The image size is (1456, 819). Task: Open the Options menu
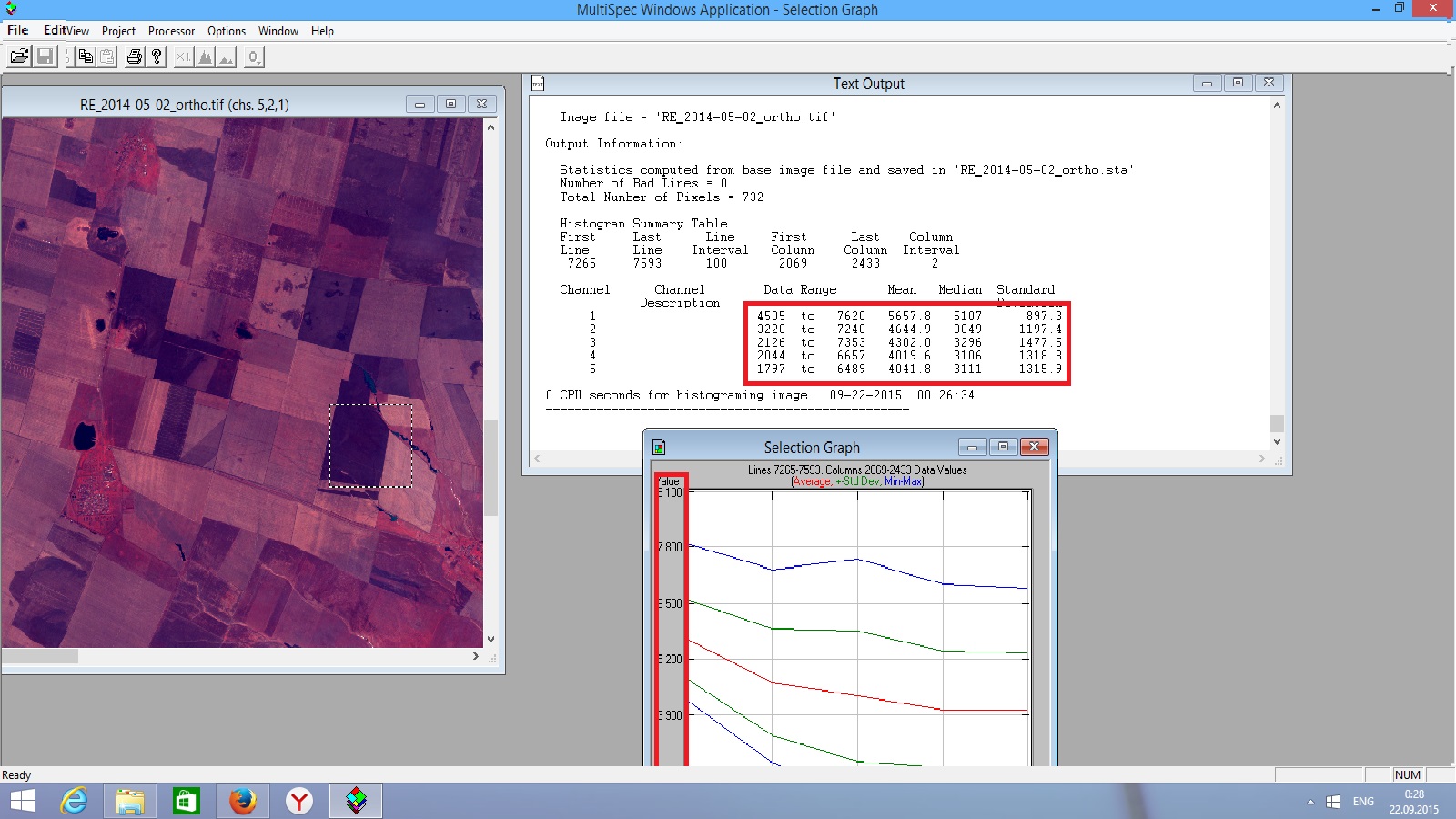(227, 31)
